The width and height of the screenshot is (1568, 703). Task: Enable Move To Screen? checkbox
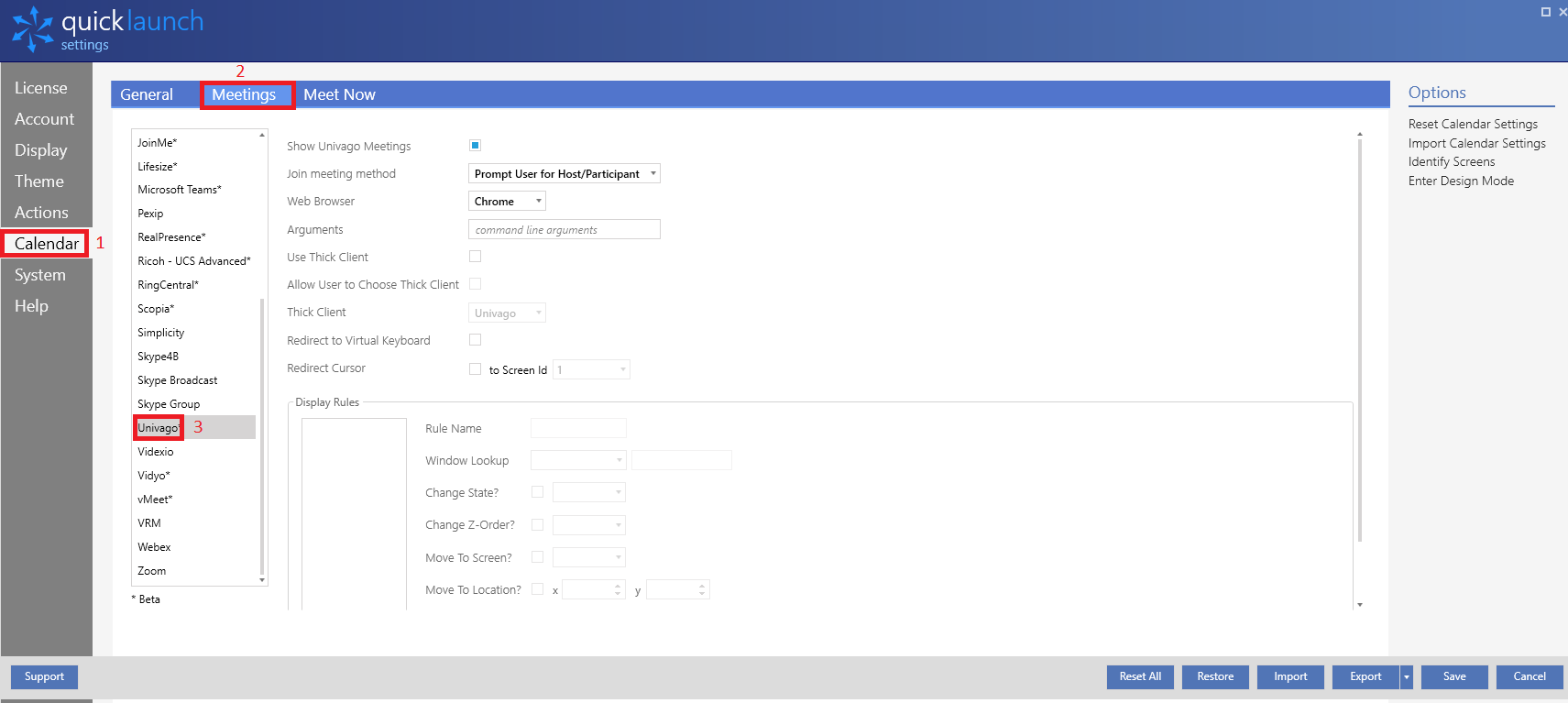click(x=537, y=556)
